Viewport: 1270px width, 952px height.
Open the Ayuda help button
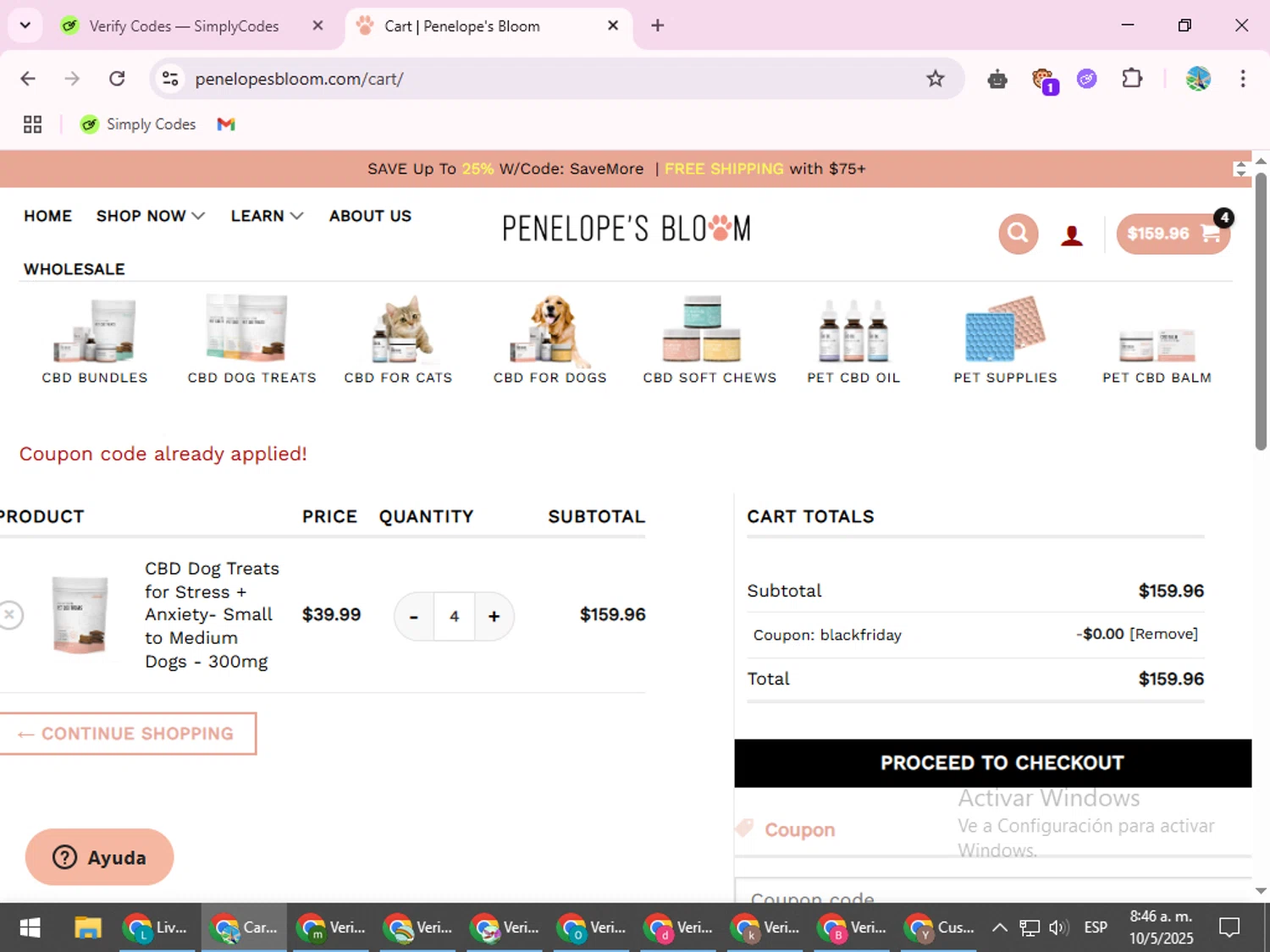pyautogui.click(x=100, y=857)
